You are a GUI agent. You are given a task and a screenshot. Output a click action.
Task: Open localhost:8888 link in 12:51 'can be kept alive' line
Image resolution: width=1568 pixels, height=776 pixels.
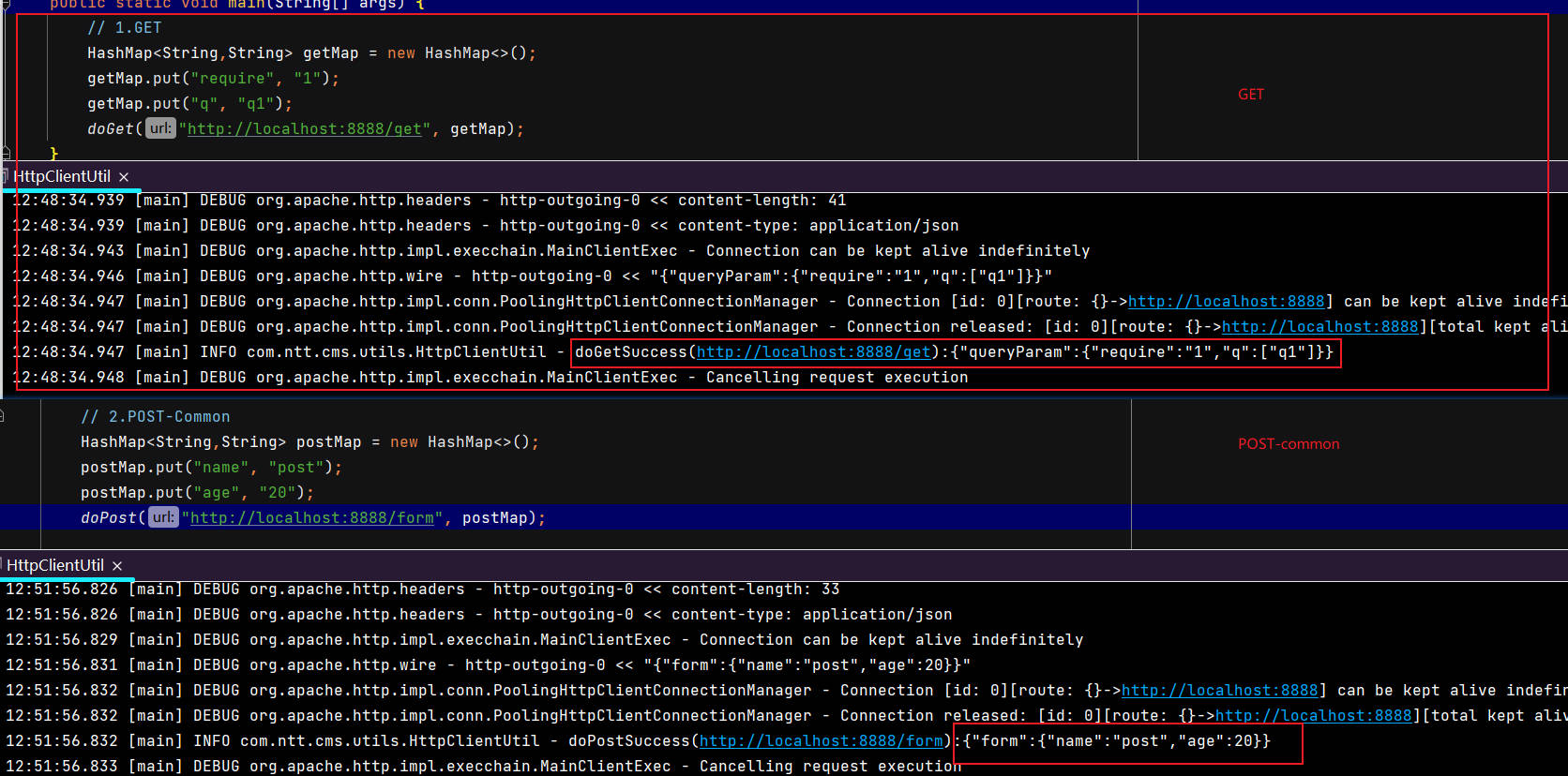(1220, 690)
